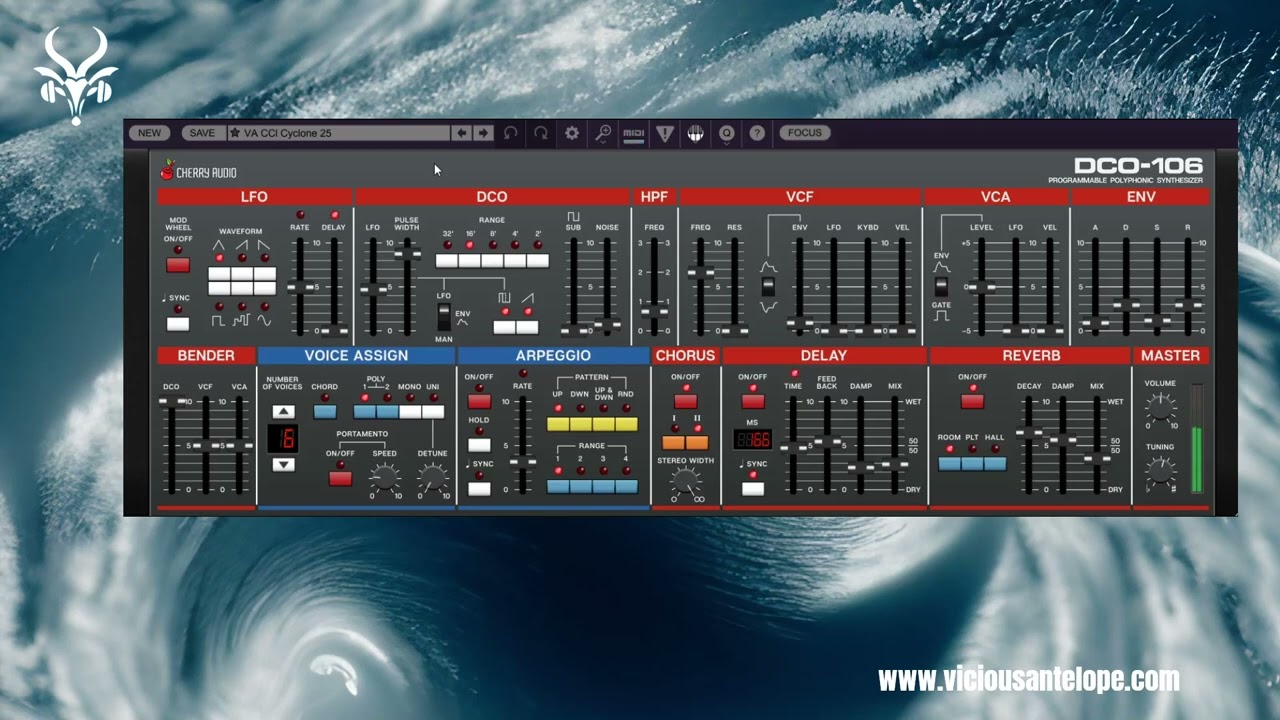Select the arpeggio UP pattern button
The image size is (1280, 720).
pos(558,424)
